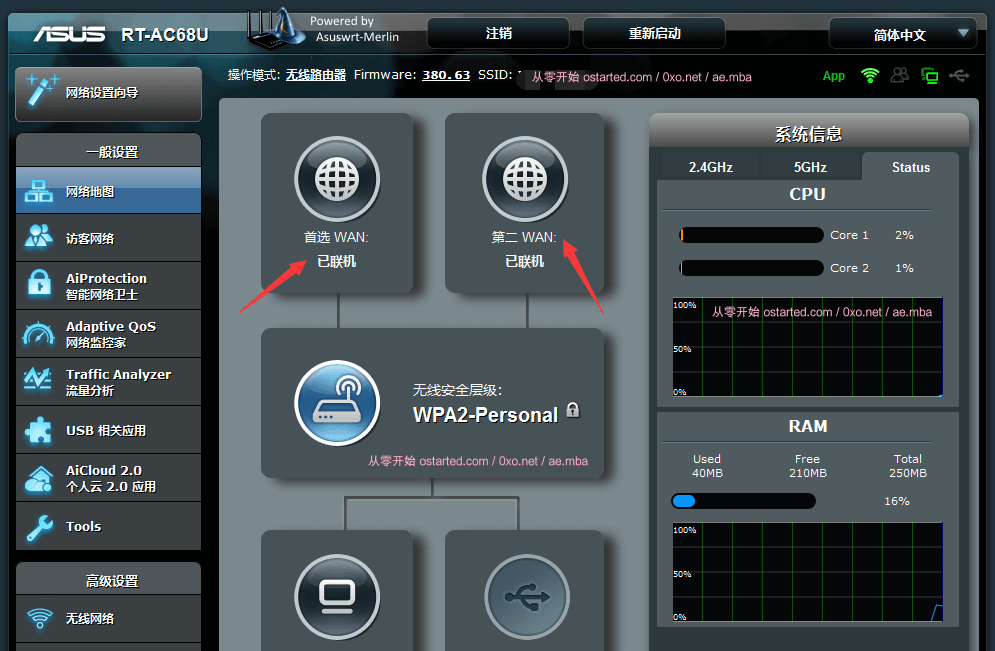Switch to the 2.4GHz tab
Viewport: 995px width, 651px height.
pyautogui.click(x=711, y=167)
